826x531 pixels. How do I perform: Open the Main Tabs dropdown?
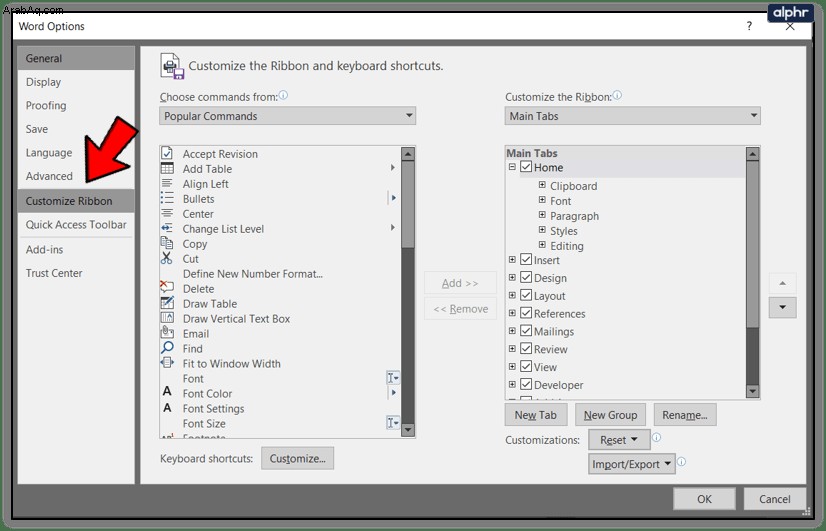[x=633, y=116]
